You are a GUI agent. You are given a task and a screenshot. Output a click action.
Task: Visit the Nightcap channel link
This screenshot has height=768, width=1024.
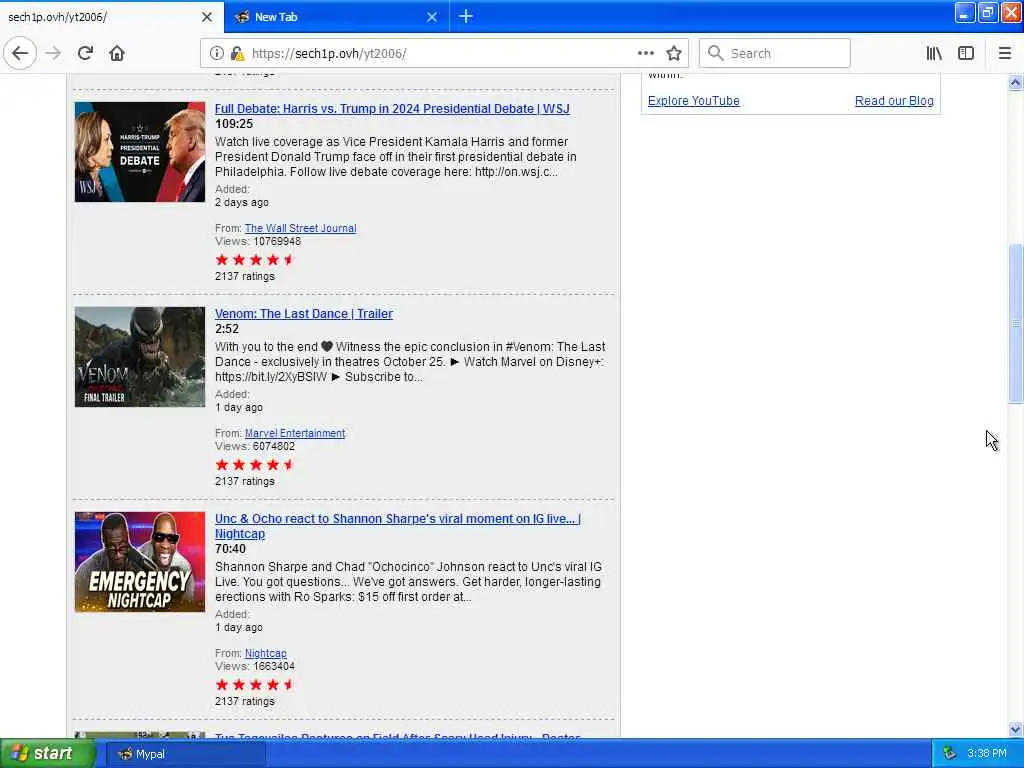pyautogui.click(x=265, y=653)
